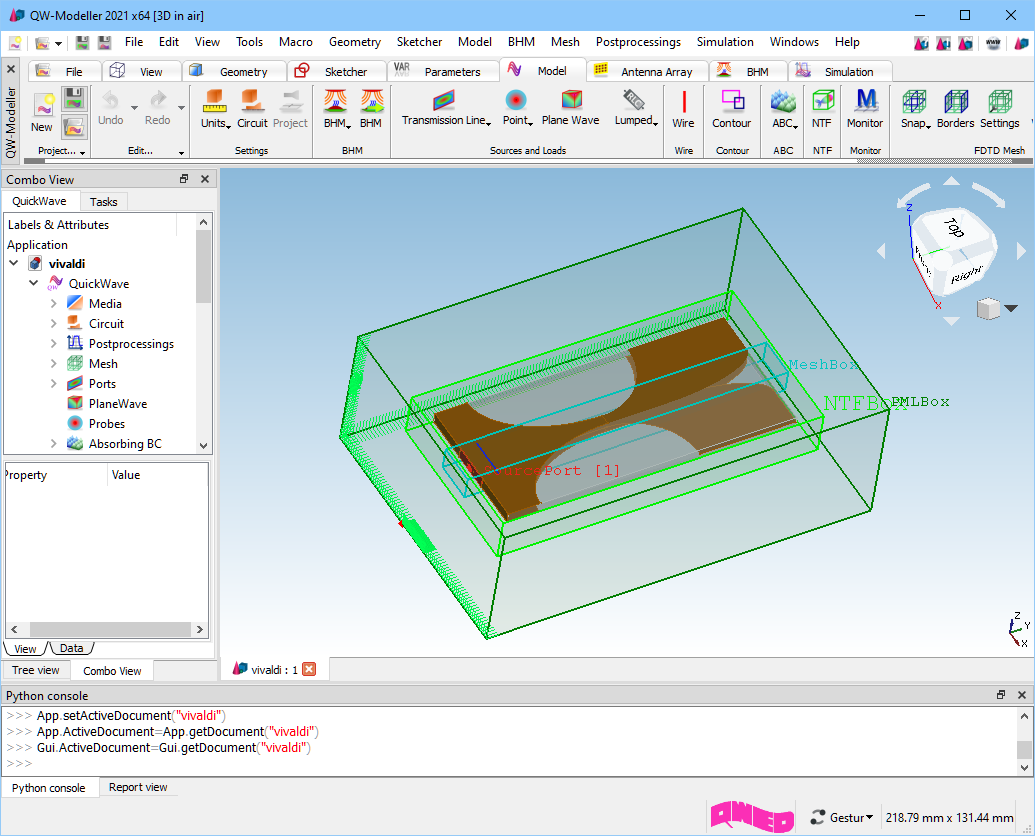This screenshot has width=1035, height=836.
Task: Expand the Circuit tree node
Action: pos(54,323)
